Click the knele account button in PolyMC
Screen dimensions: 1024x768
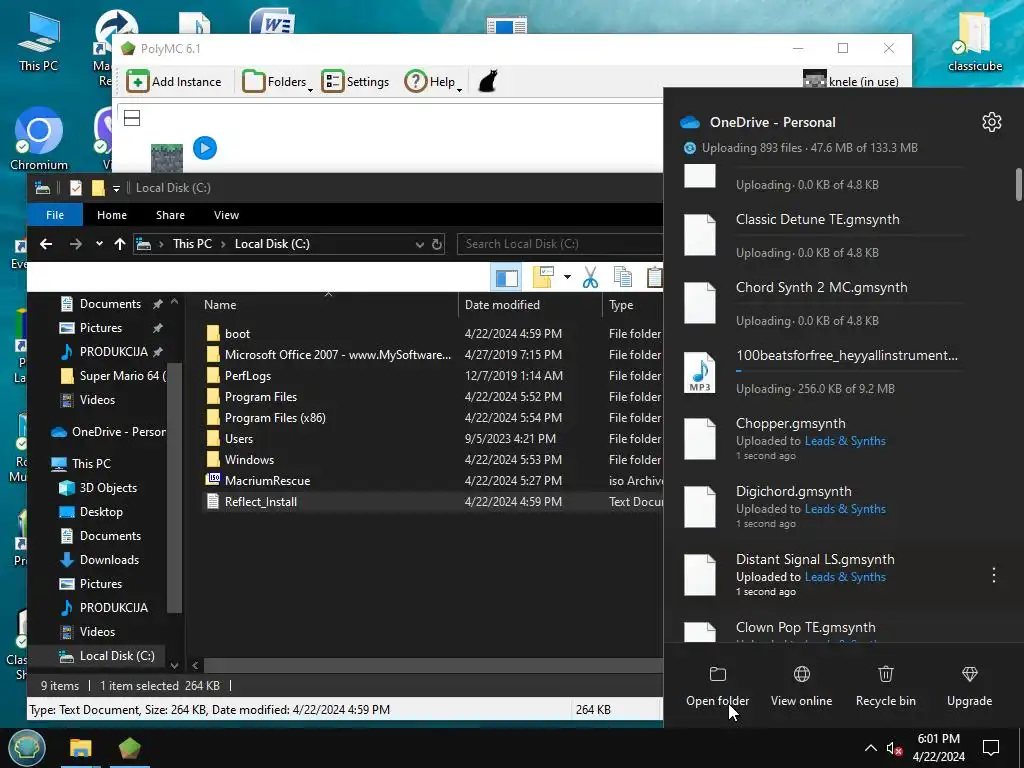850,82
